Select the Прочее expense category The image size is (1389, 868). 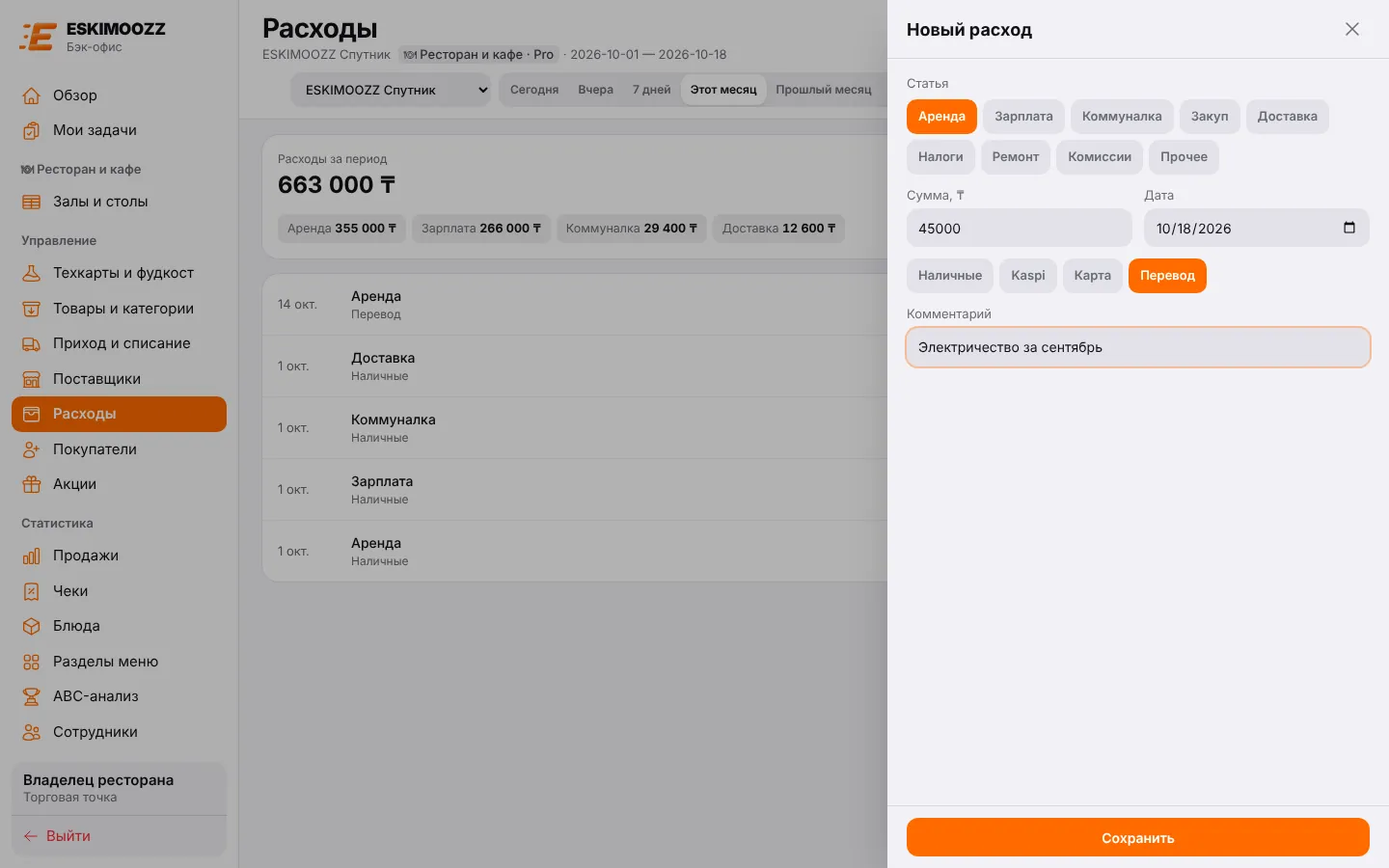(1184, 157)
